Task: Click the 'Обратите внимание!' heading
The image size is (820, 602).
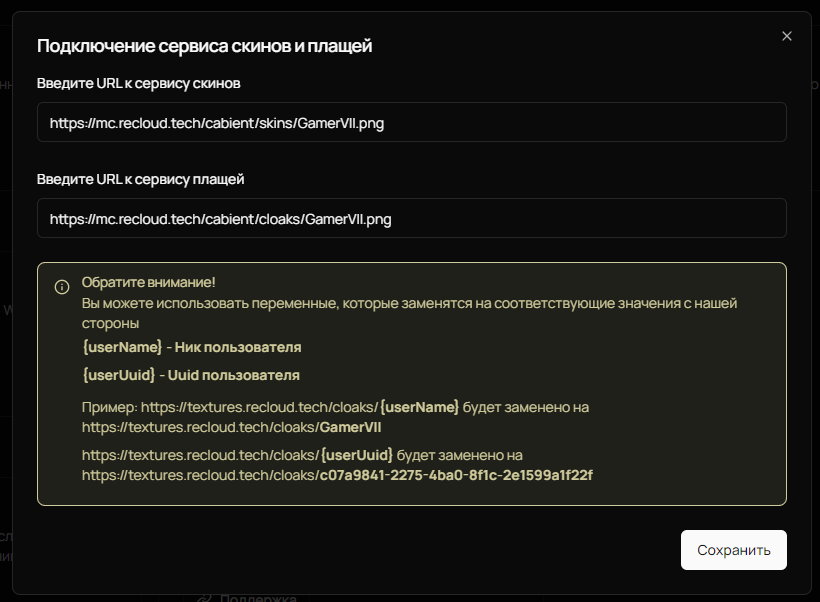Action: tap(147, 282)
